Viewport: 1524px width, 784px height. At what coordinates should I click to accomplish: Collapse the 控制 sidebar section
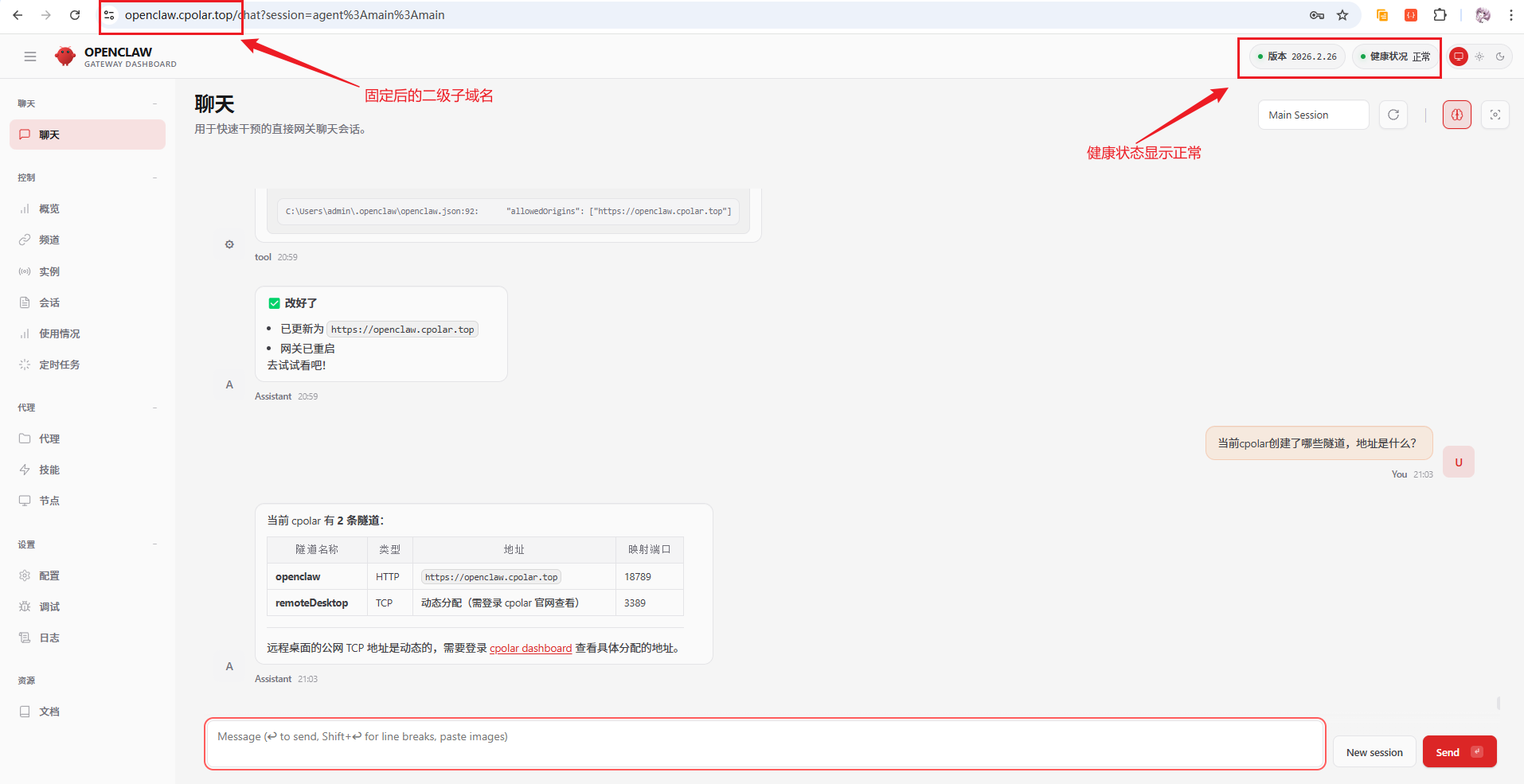tap(155, 177)
